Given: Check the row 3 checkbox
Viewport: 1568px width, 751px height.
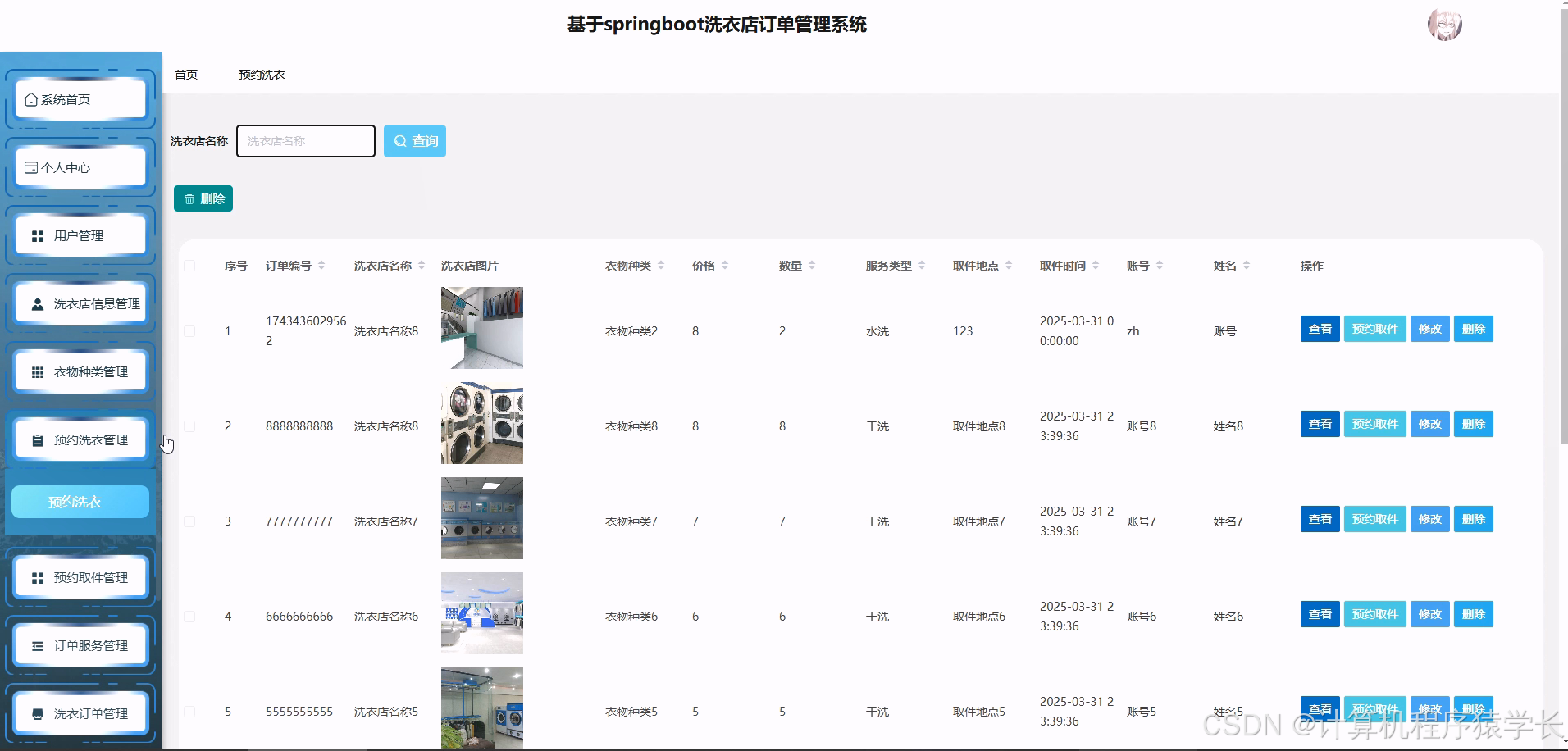Looking at the screenshot, I should (x=189, y=521).
